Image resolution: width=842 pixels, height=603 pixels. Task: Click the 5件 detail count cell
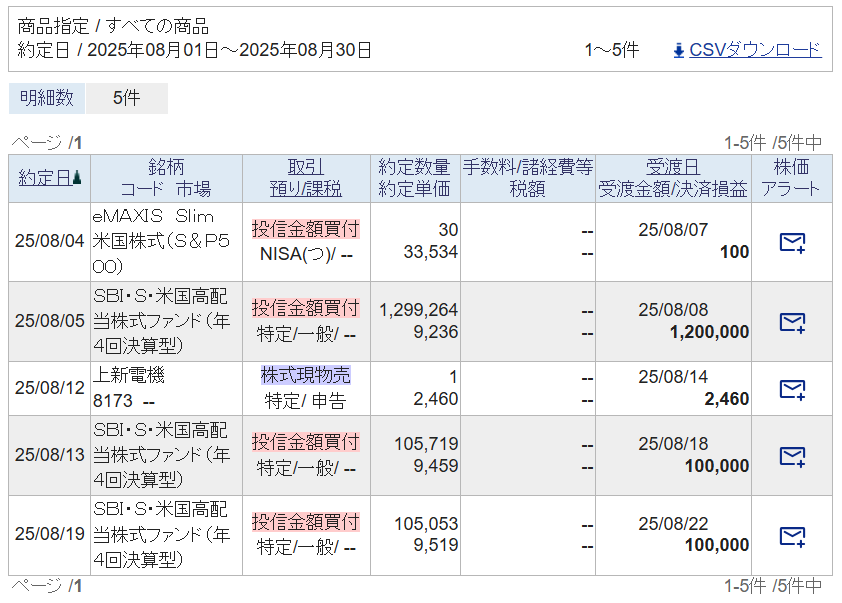(x=127, y=98)
